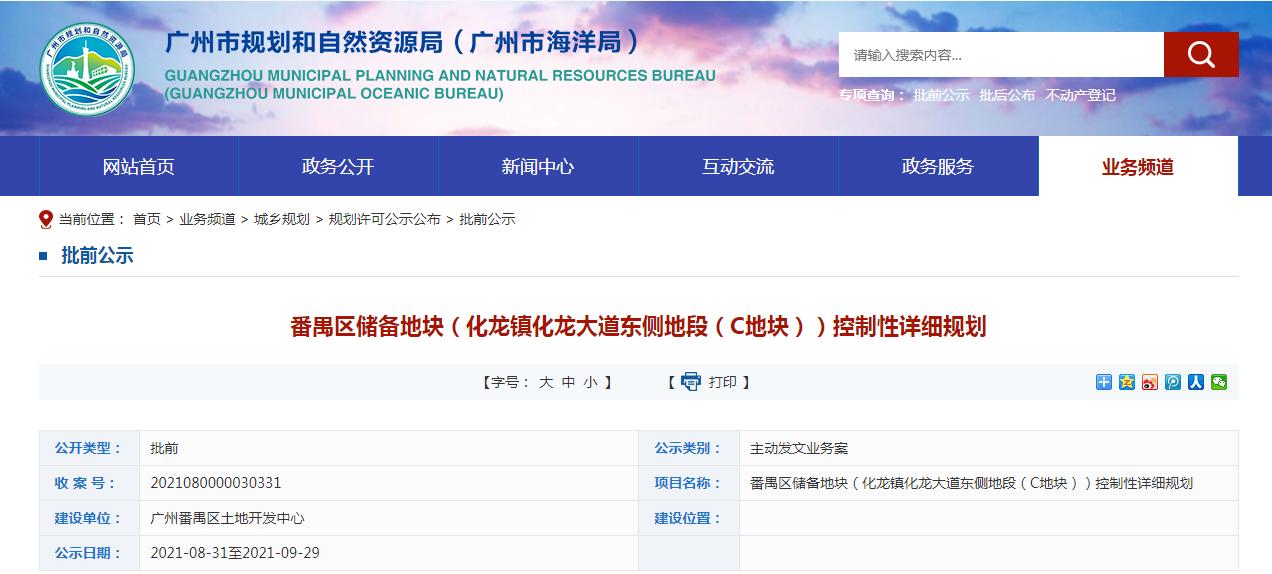Click the 专项查询 label
The height and width of the screenshot is (574, 1272).
[871, 95]
